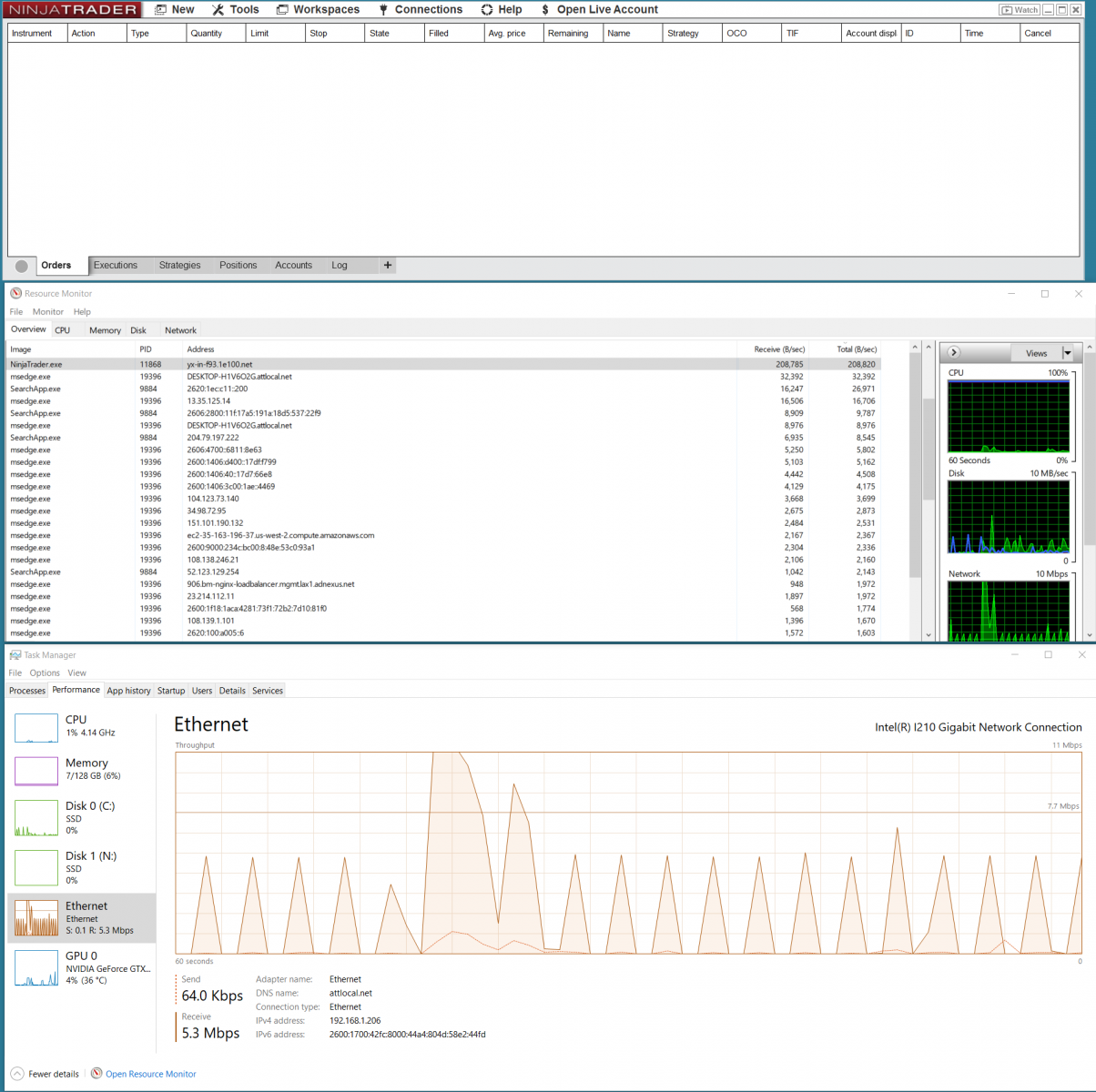Select Disk 0 (C:) performance item
The width and height of the screenshot is (1096, 1092).
pyautogui.click(x=82, y=818)
